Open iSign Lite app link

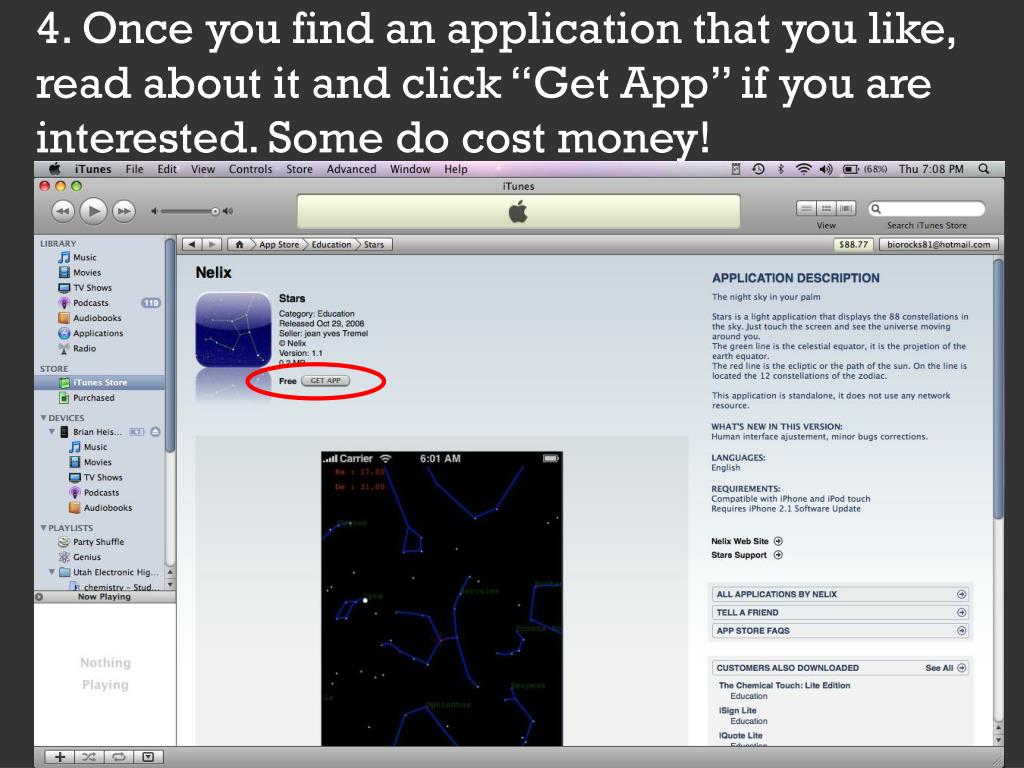tap(737, 711)
